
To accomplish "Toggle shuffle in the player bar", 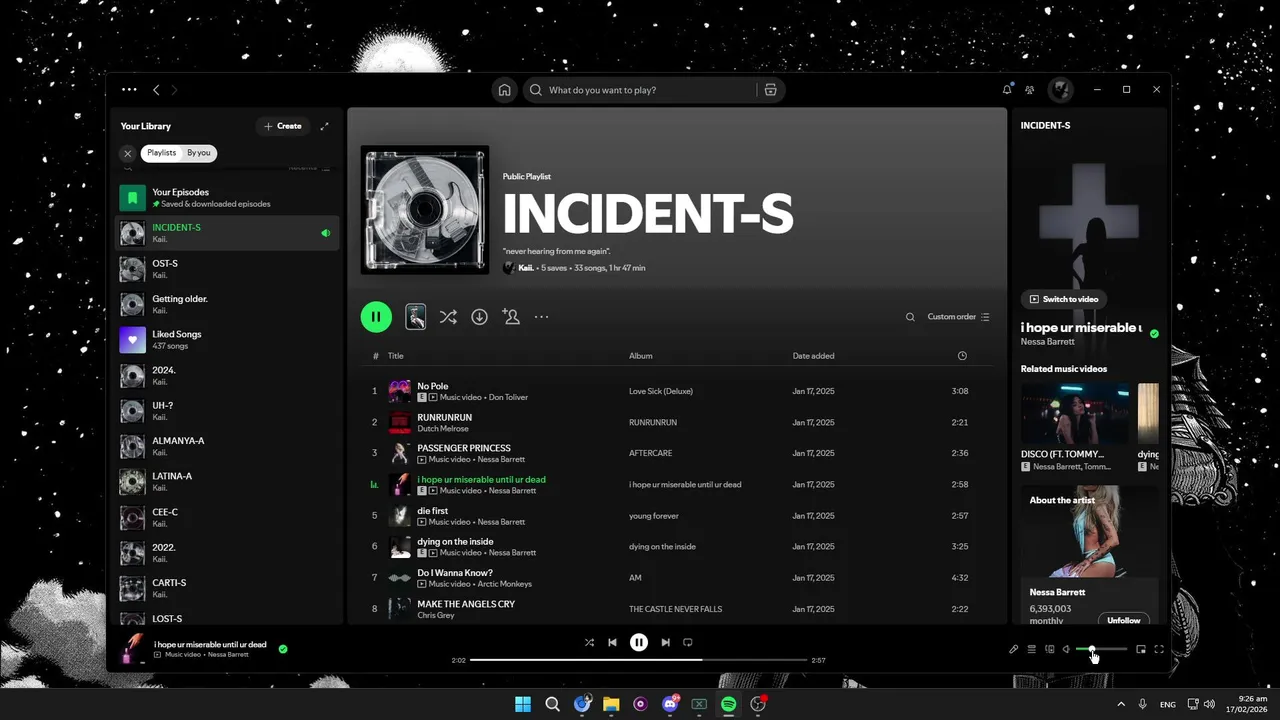I will coord(589,642).
